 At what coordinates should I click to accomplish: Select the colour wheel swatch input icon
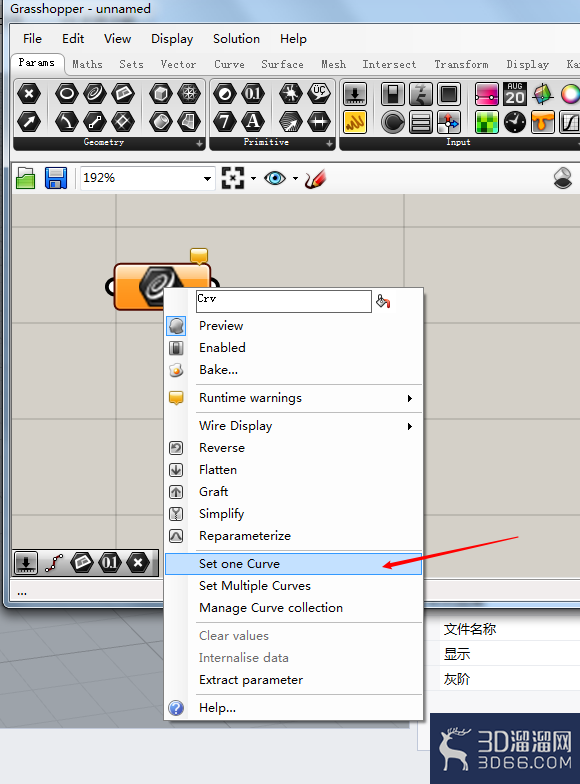coord(571,94)
